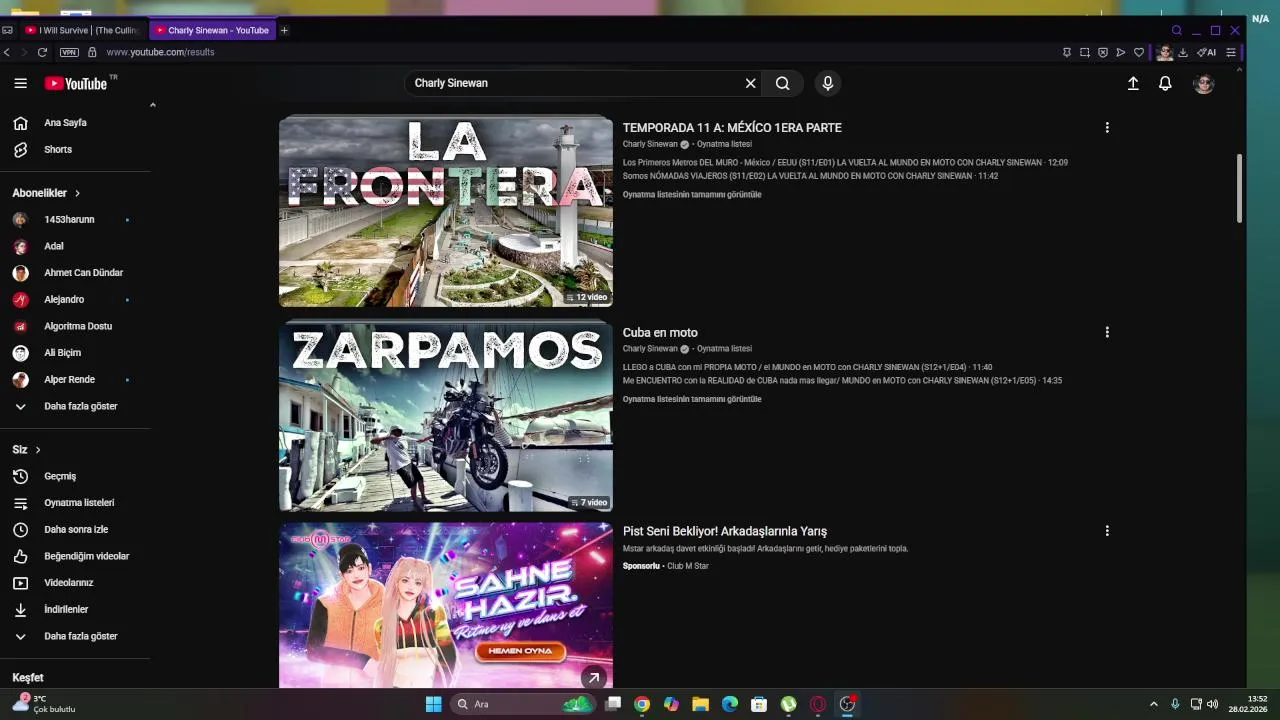
Task: Click the page vertical scrollbar thumb
Action: (x=1240, y=188)
